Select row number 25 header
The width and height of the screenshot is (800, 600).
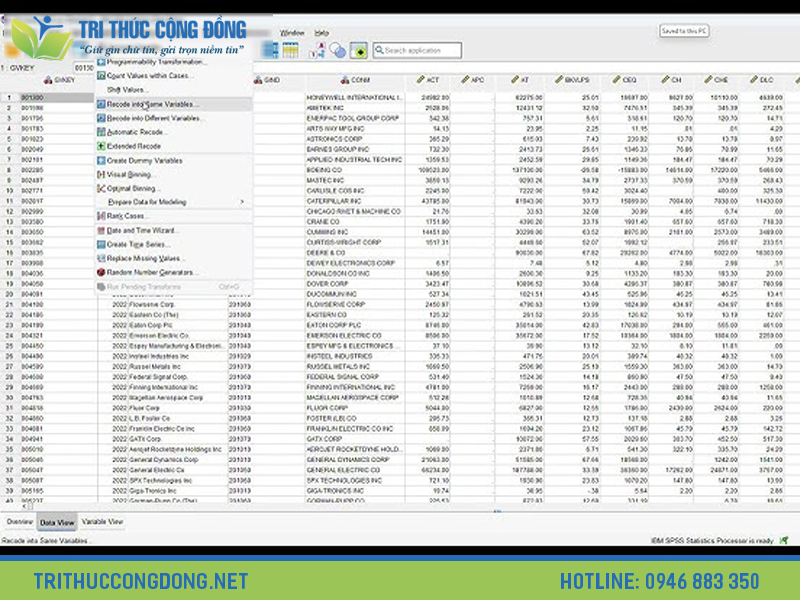point(9,346)
